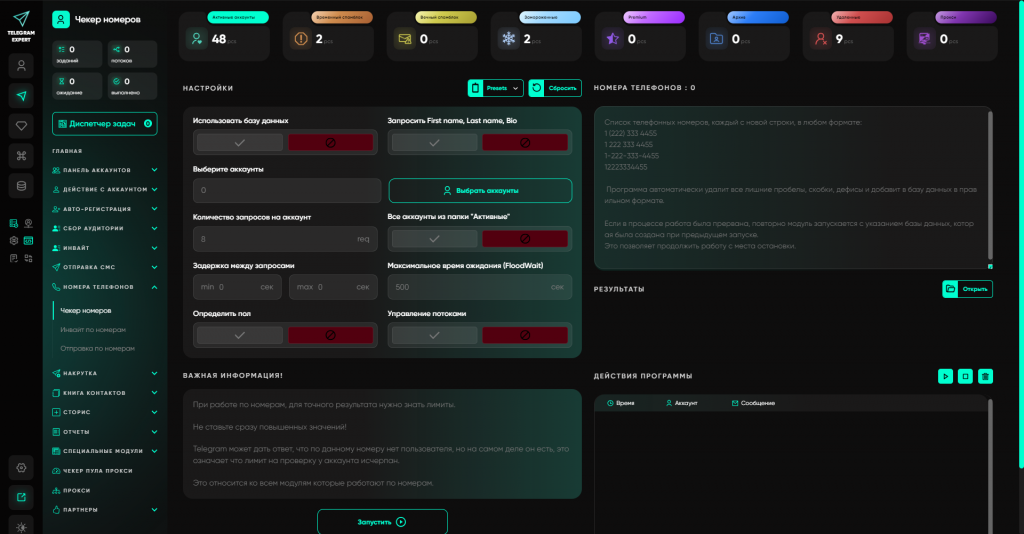Image resolution: width=1024 pixels, height=534 pixels.
Task: Click the Количество запросов на аккаунт field
Action: (280, 239)
